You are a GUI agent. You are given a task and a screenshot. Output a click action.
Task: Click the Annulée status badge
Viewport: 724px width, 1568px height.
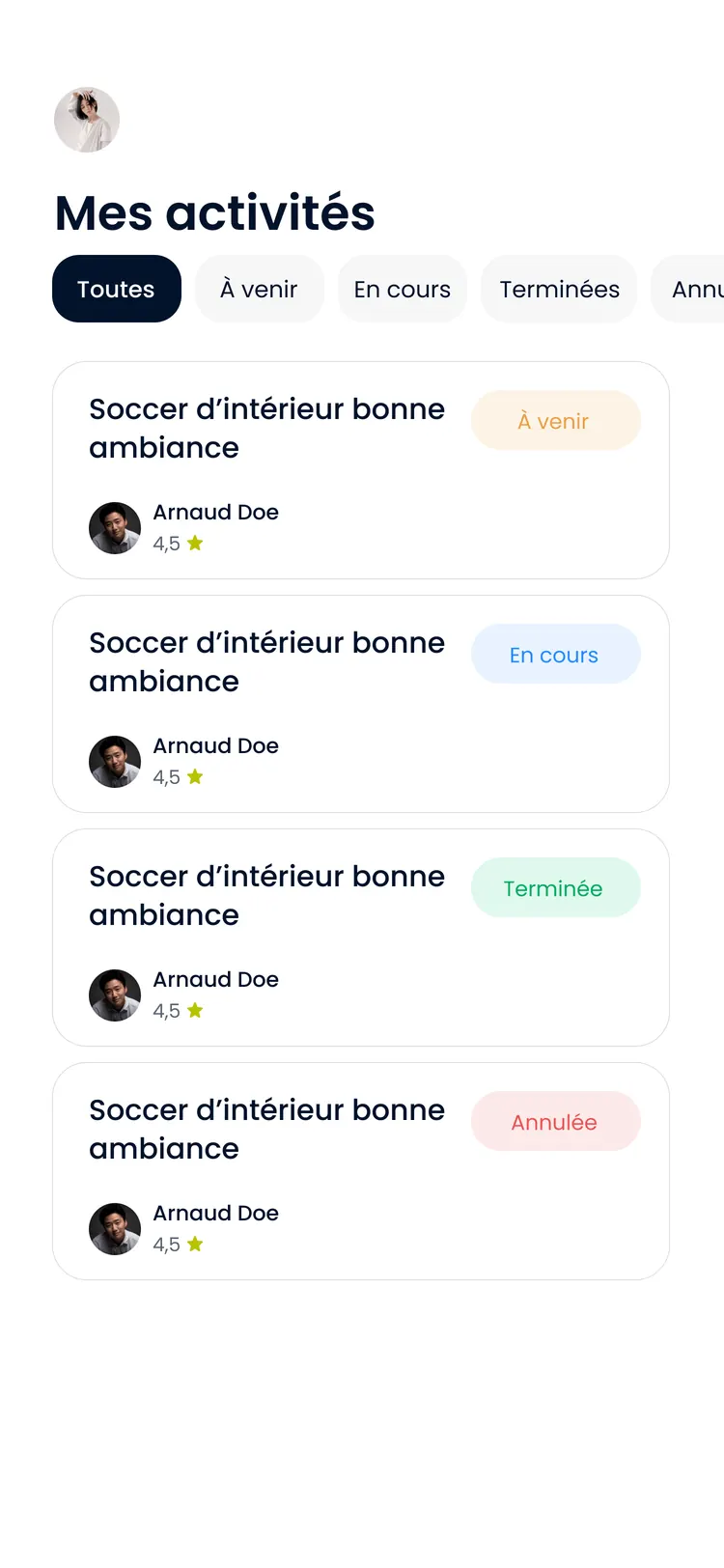[555, 1121]
